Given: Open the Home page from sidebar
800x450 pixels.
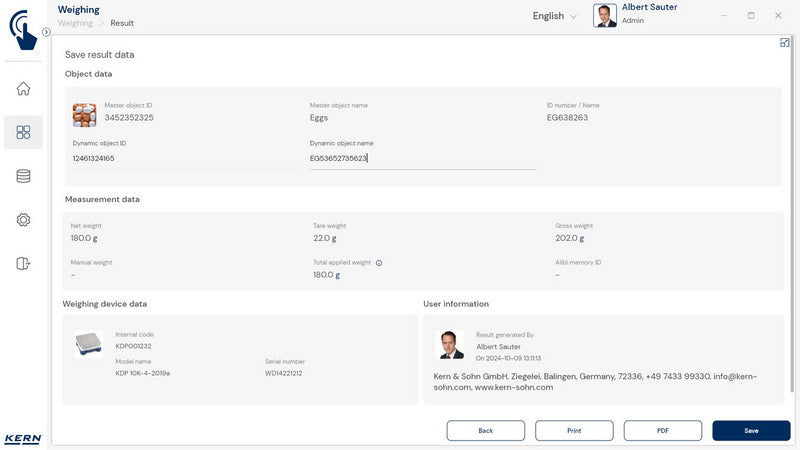Looking at the screenshot, I should pyautogui.click(x=23, y=89).
